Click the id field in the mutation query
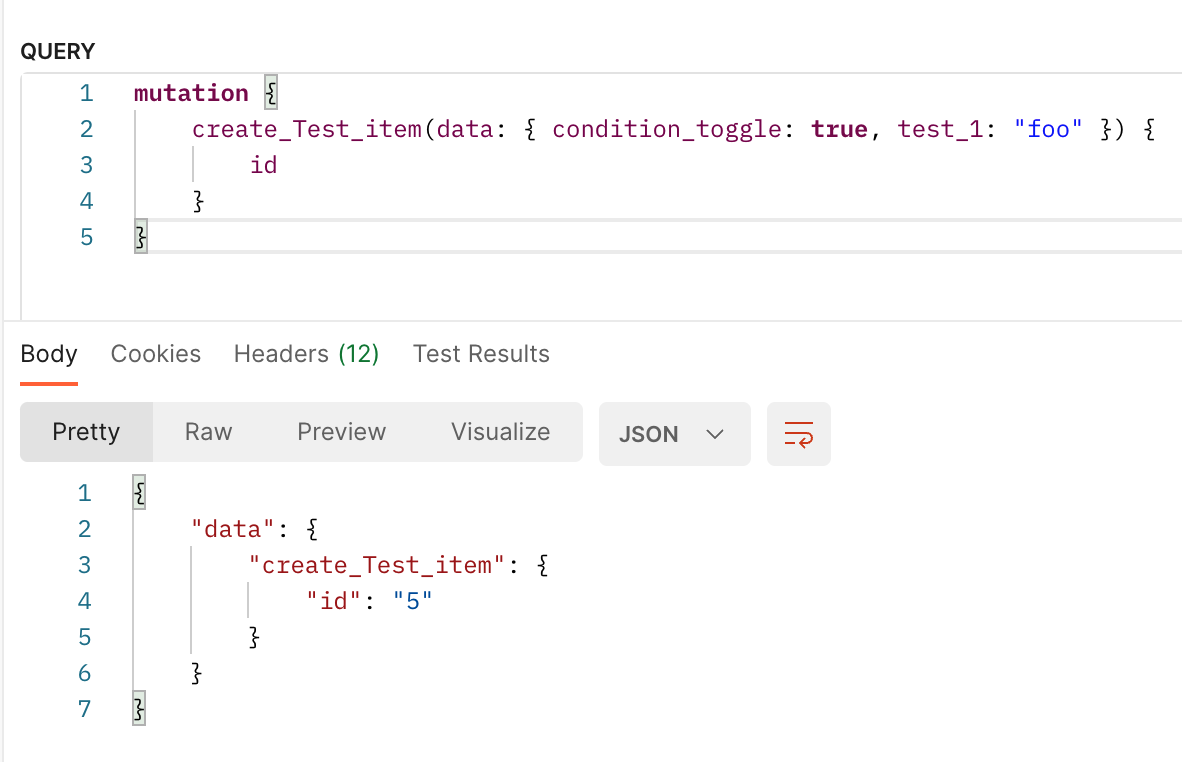The width and height of the screenshot is (1182, 762). pyautogui.click(x=263, y=164)
